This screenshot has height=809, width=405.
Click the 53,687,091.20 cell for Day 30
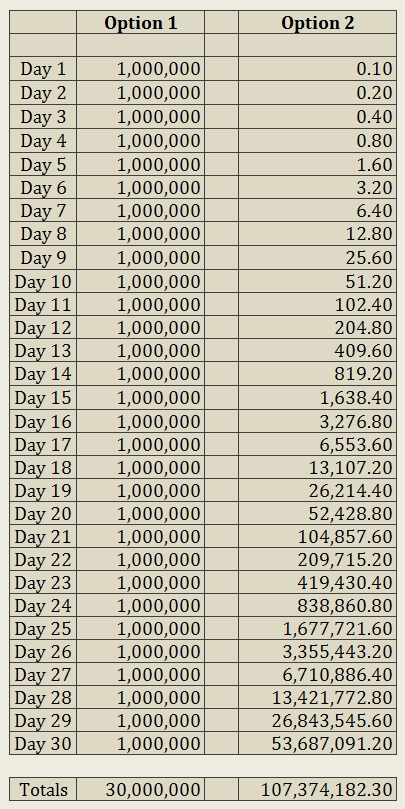pyautogui.click(x=317, y=743)
